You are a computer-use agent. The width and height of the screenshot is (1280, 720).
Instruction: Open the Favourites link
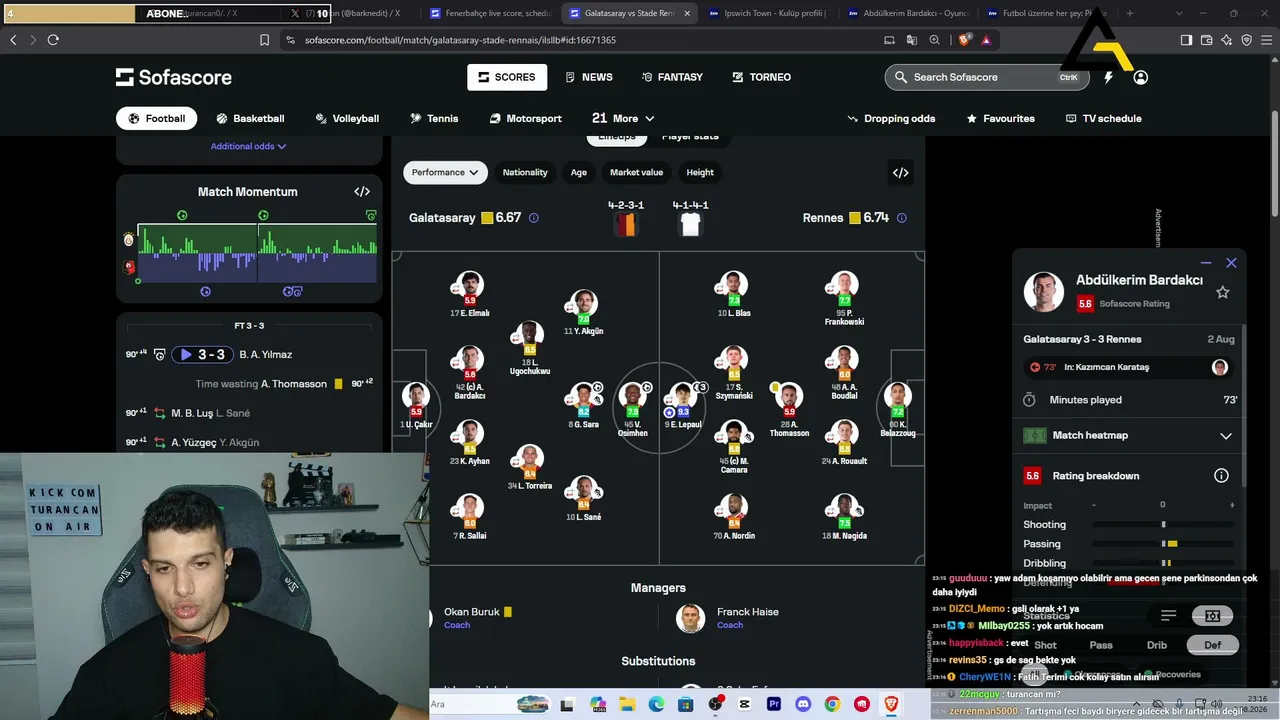[x=1000, y=118]
